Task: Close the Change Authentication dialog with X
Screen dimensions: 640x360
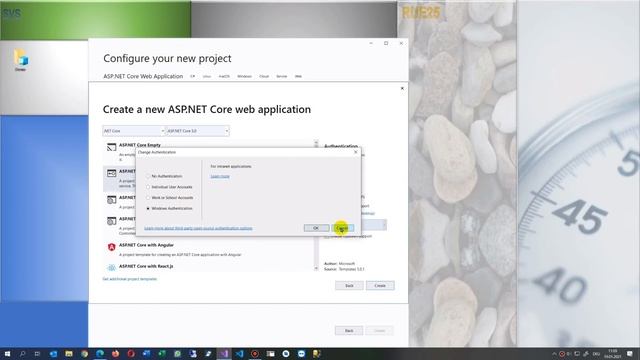Action: tap(356, 152)
